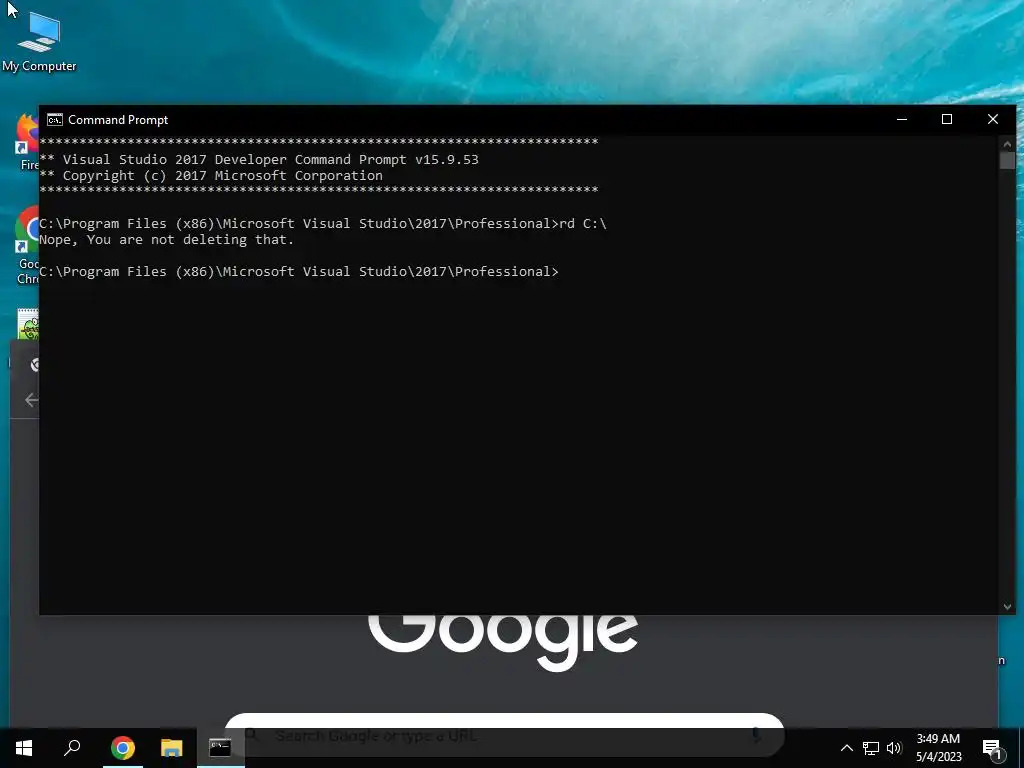This screenshot has width=1024, height=768.
Task: Maximize the Command Prompt window
Action: [947, 120]
